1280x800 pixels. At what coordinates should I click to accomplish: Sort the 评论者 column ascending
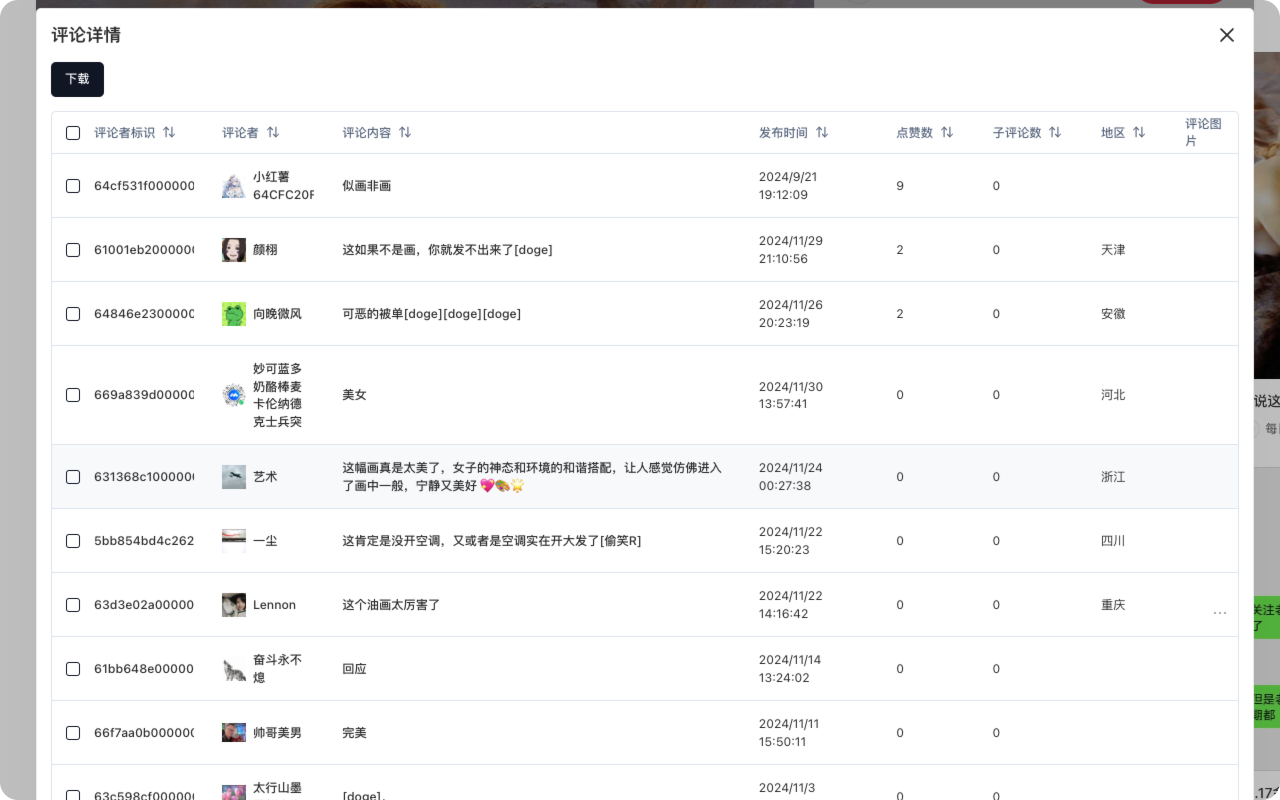[x=272, y=132]
